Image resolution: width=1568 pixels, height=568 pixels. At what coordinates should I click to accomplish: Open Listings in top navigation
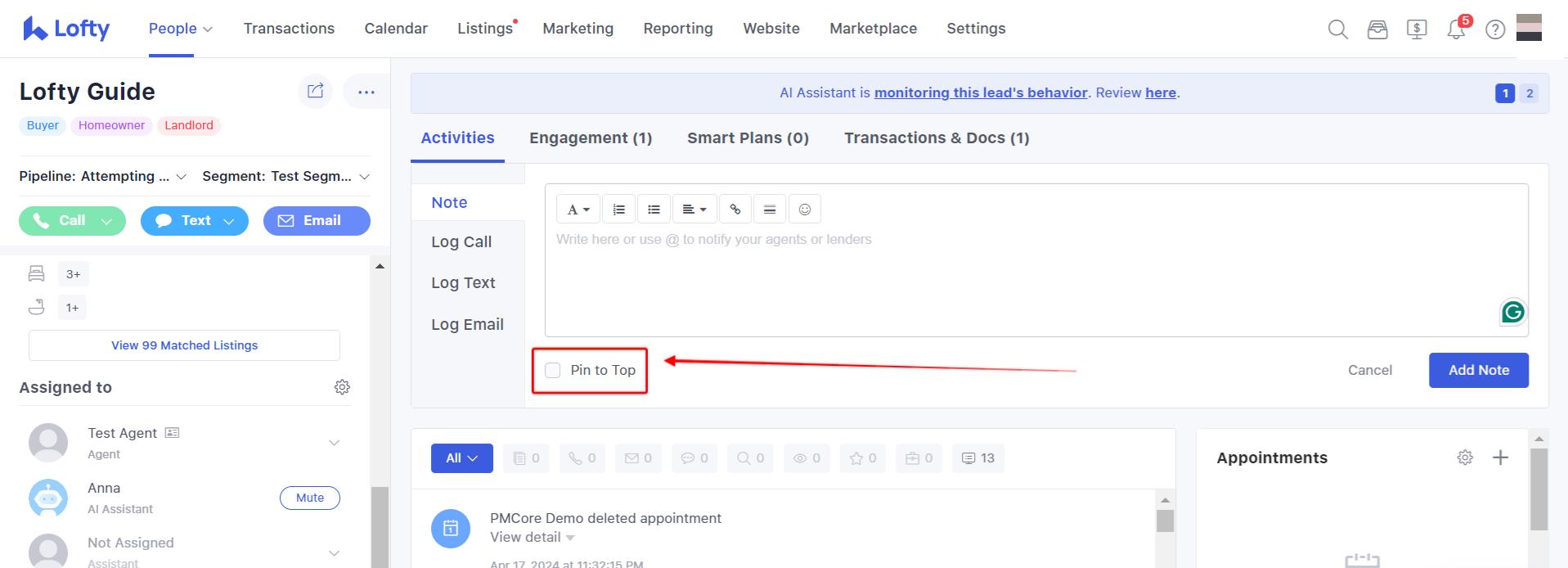[x=485, y=29]
